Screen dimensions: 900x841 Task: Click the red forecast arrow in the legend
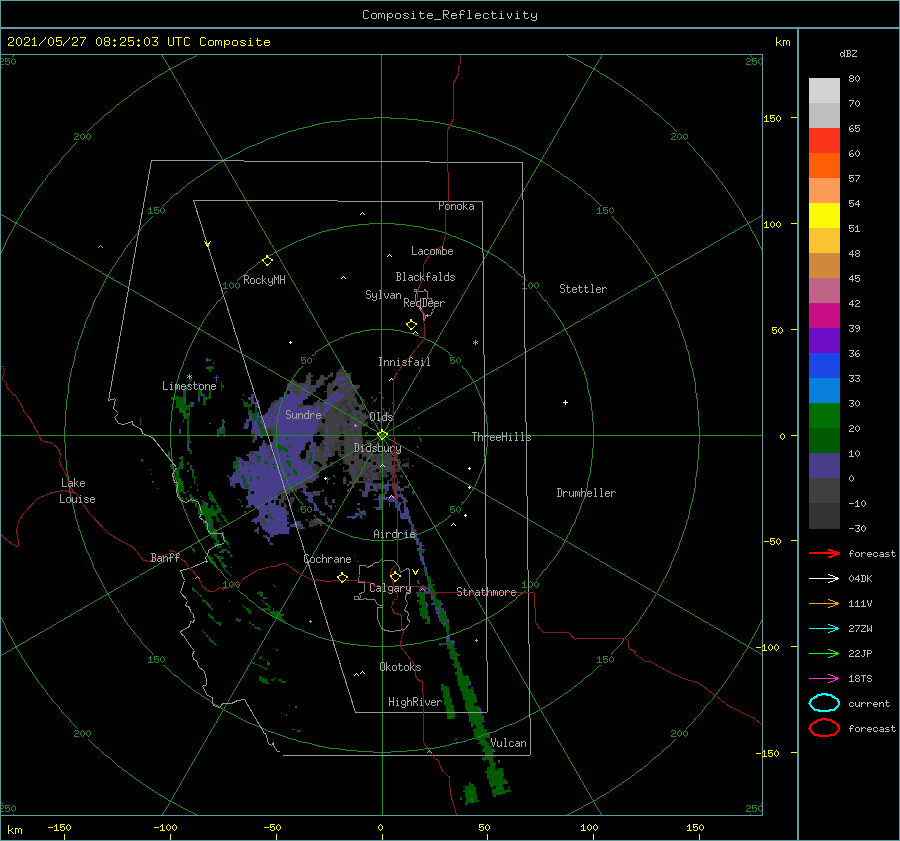(824, 553)
